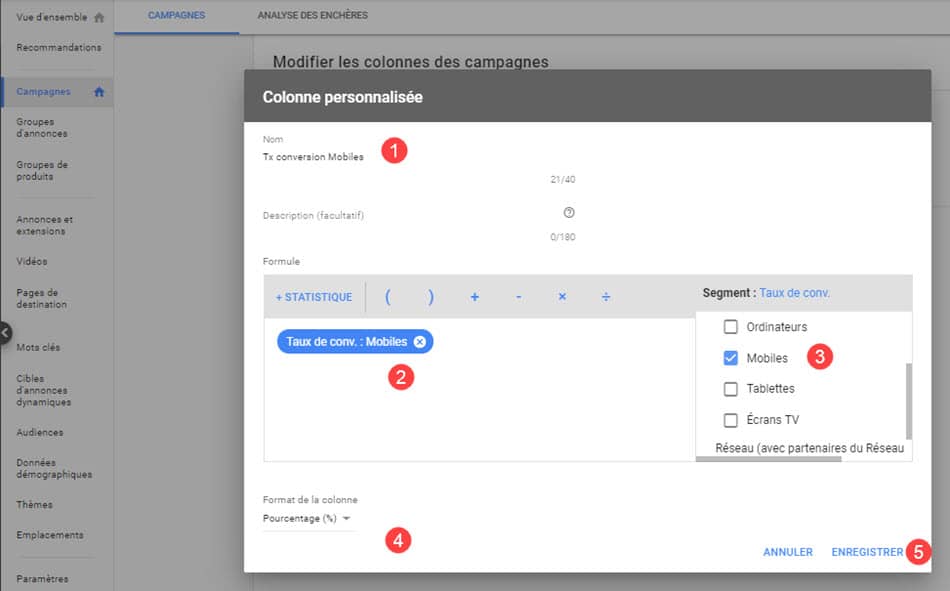Click + STATISTIQUE to add a metric
The height and width of the screenshot is (591, 950).
[314, 297]
